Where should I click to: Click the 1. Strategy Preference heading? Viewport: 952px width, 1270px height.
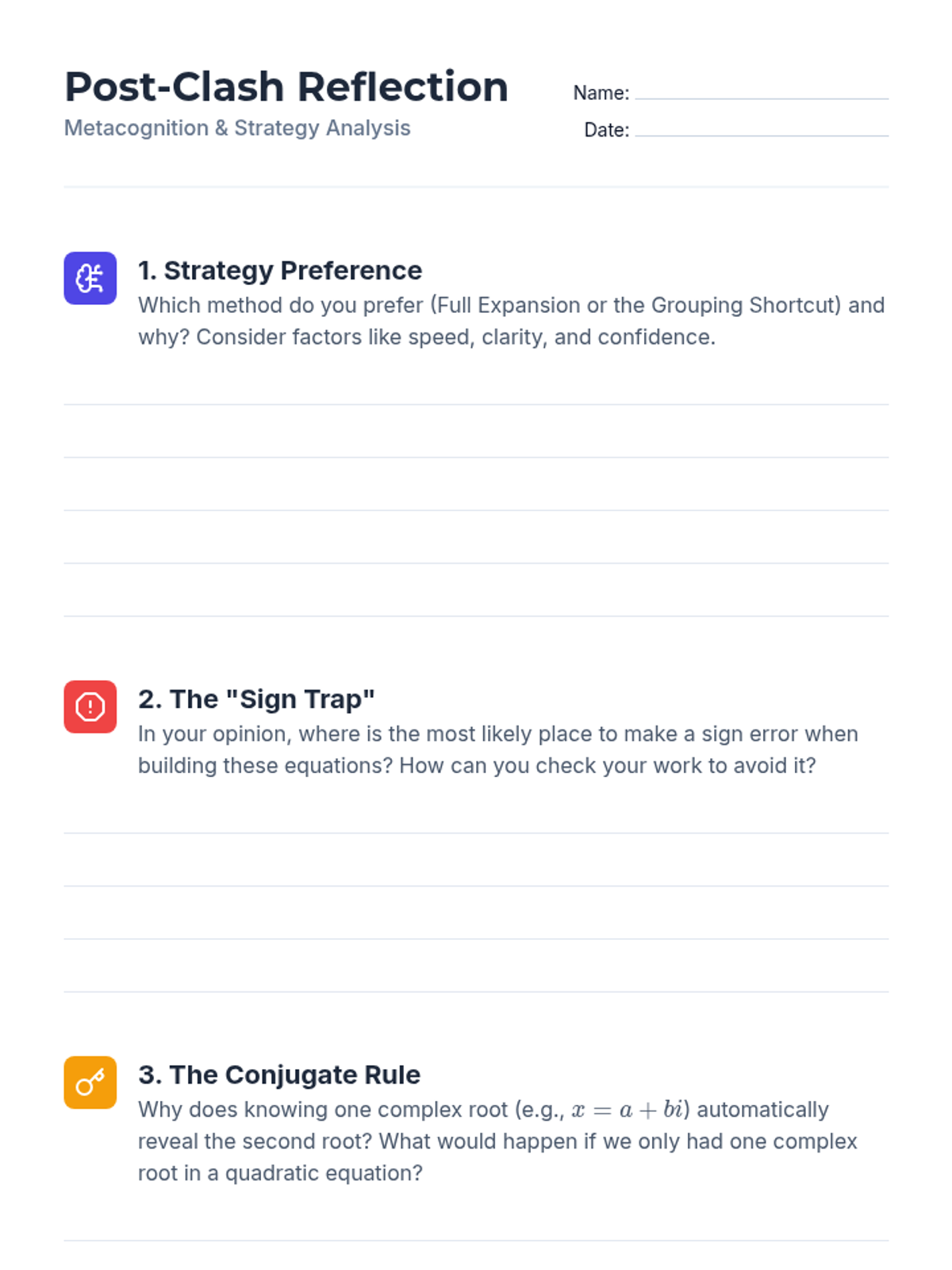(x=280, y=271)
